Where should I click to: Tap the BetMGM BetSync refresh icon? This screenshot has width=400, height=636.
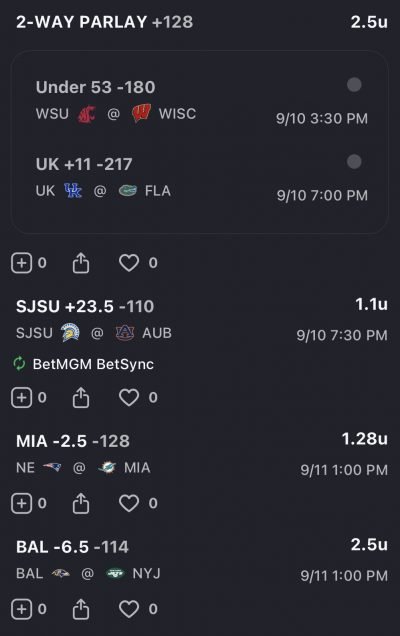(19, 363)
